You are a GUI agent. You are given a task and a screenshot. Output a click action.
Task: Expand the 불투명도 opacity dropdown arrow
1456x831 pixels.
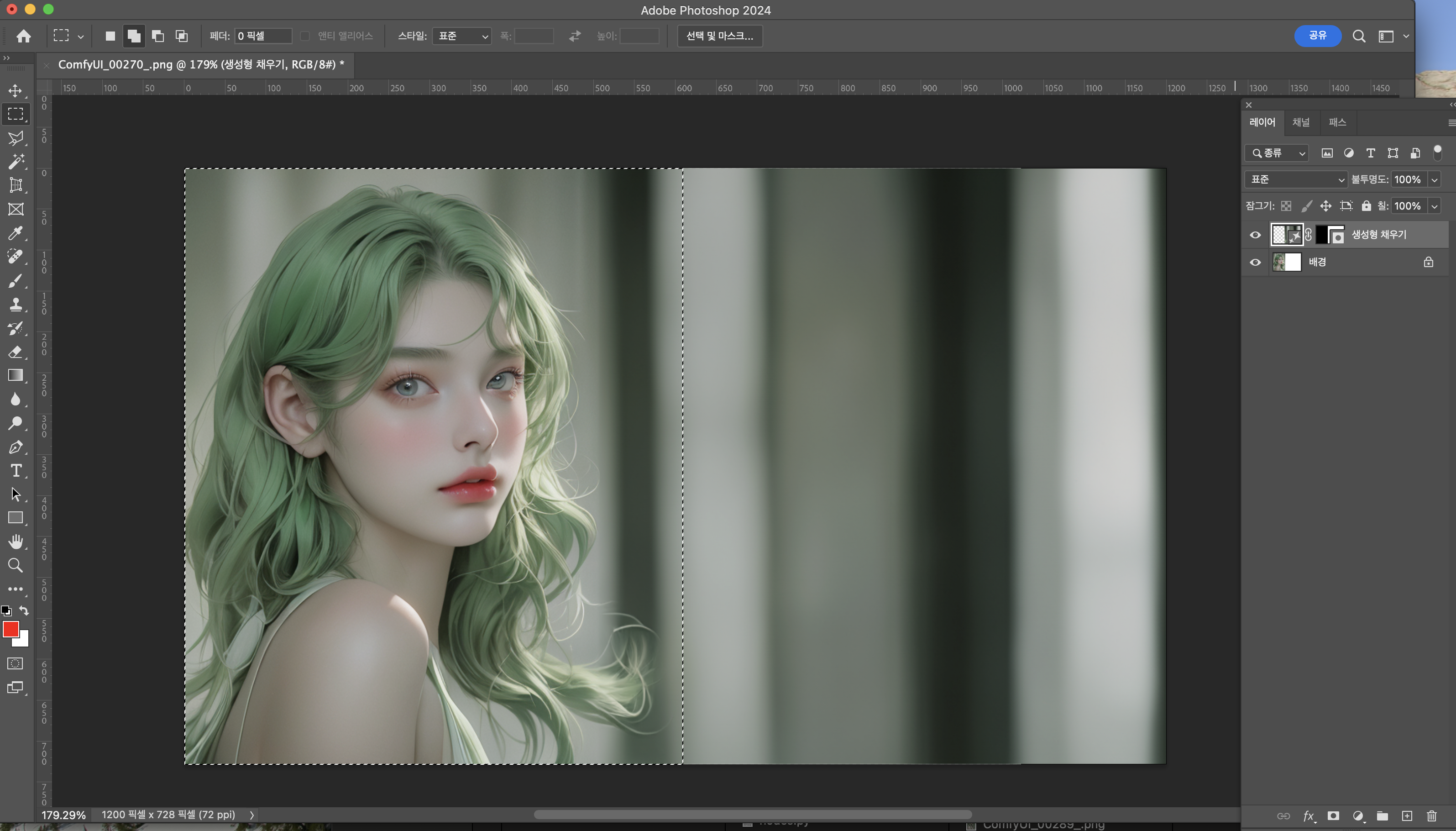1434,180
